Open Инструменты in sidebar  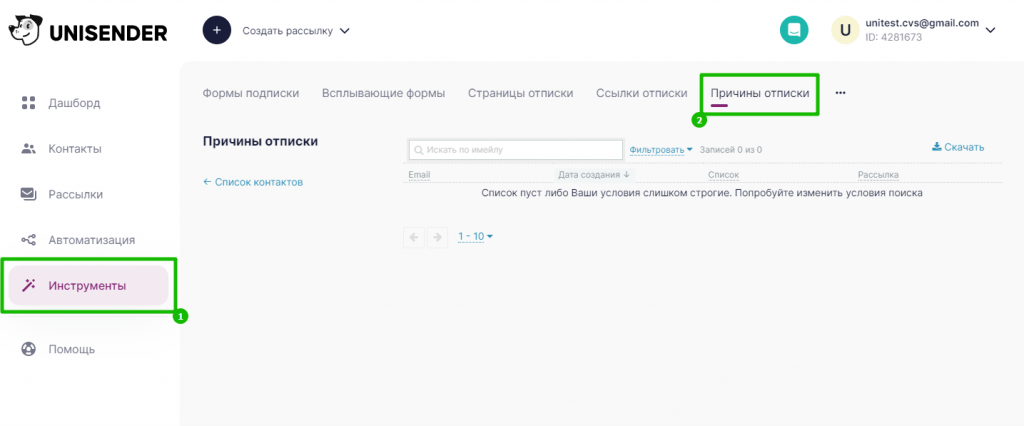pyautogui.click(x=88, y=286)
